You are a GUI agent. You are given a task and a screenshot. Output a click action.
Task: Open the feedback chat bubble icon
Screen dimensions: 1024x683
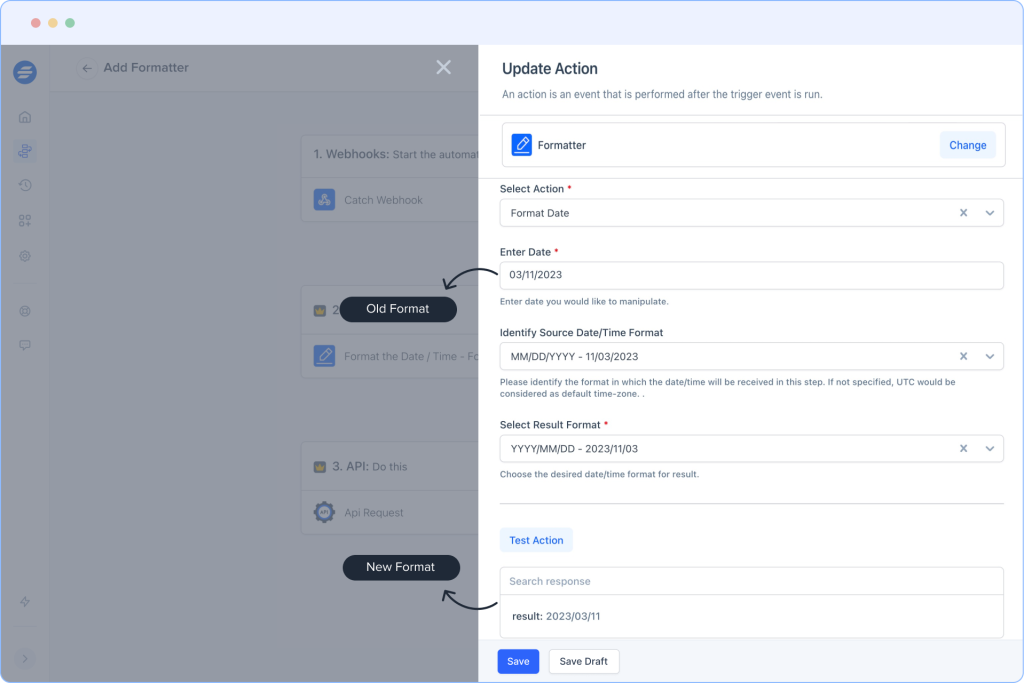24,345
